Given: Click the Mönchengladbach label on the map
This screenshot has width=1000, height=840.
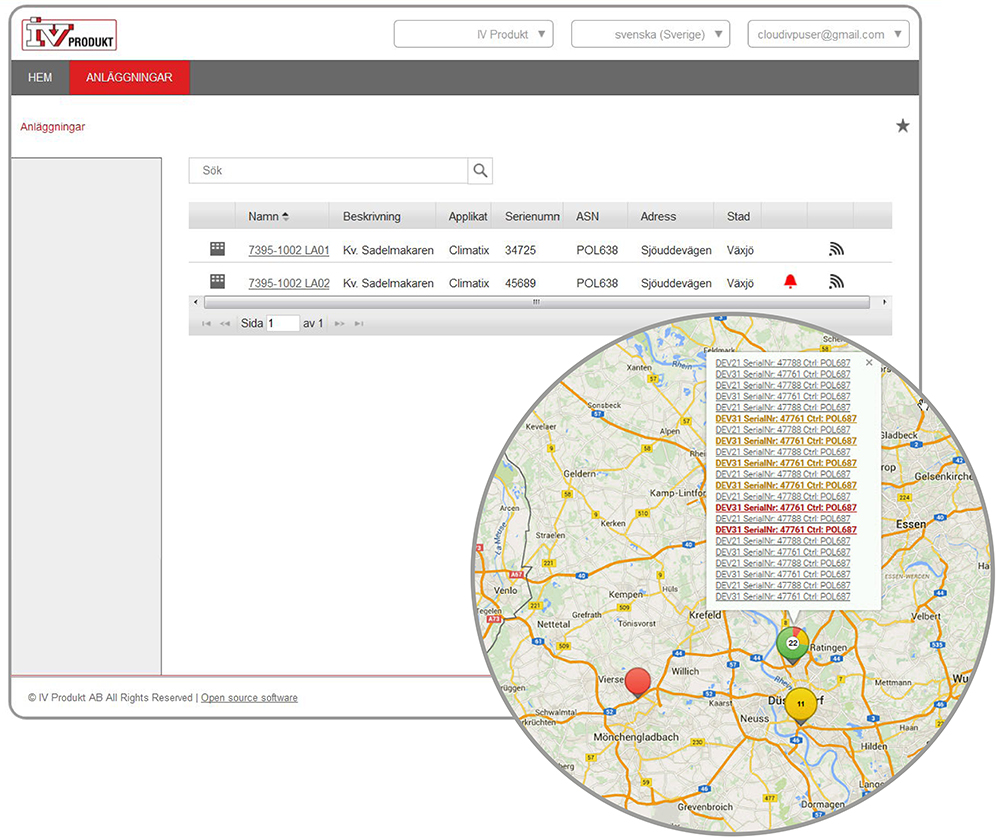Looking at the screenshot, I should (636, 737).
